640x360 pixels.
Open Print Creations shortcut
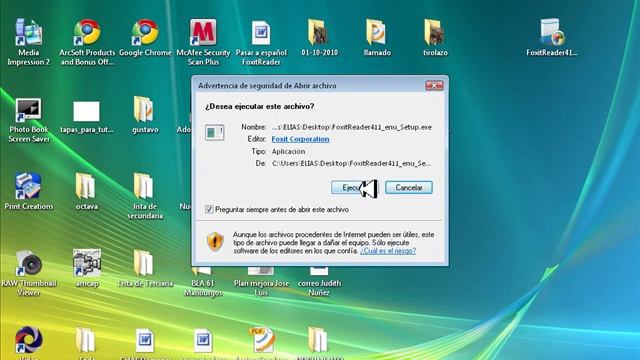click(29, 191)
